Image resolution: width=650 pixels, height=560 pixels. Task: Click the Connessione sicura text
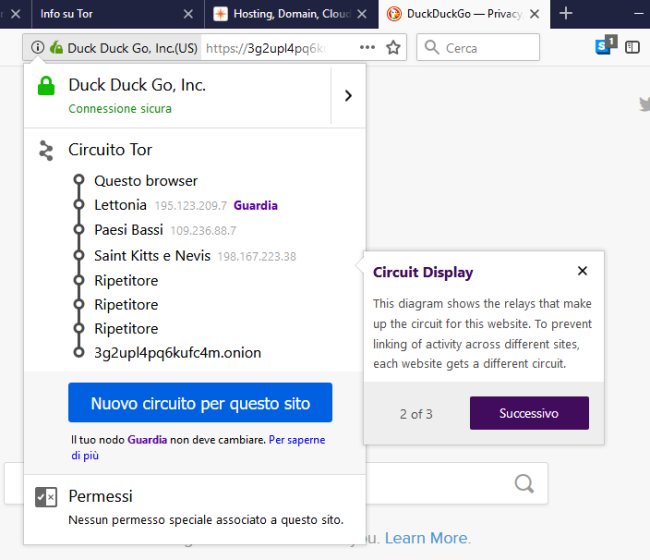[120, 109]
